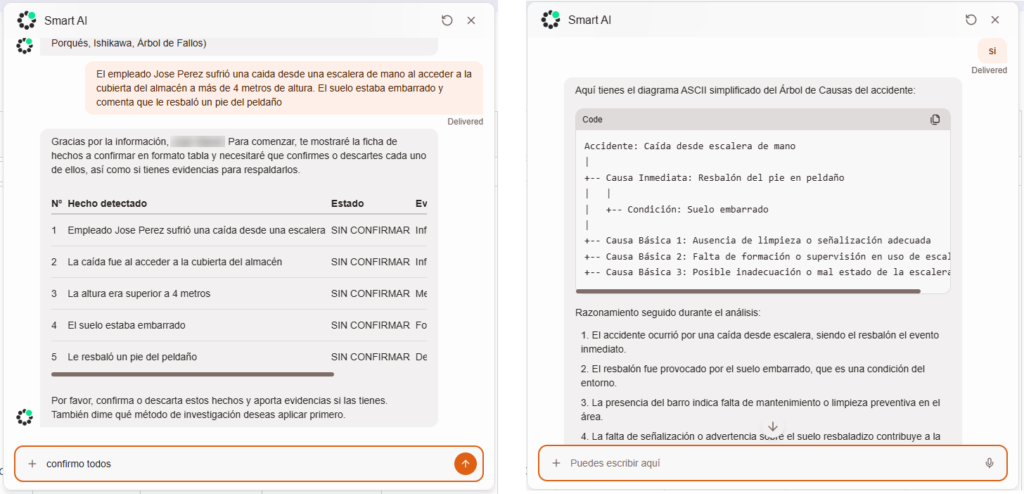The image size is (1024, 494).
Task: Click the send arrow button in left chat
Action: [465, 464]
